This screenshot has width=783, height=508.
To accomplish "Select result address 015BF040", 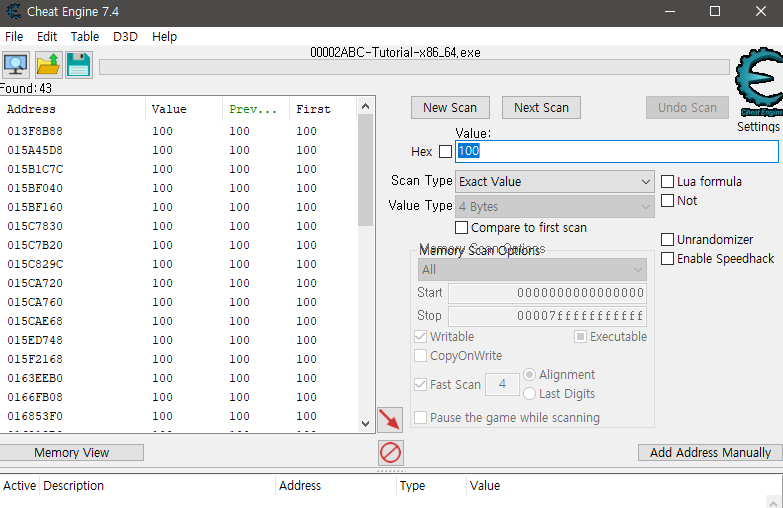I will click(x=35, y=188).
